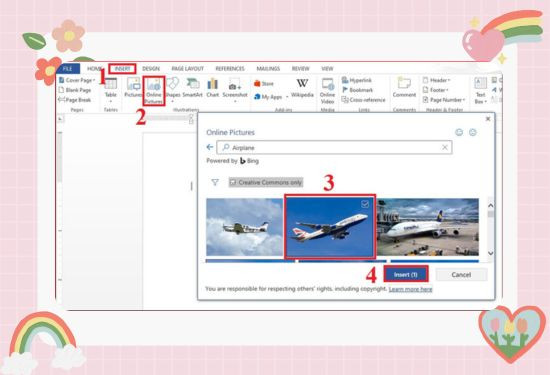Click the smiley feedback icon

(459, 132)
